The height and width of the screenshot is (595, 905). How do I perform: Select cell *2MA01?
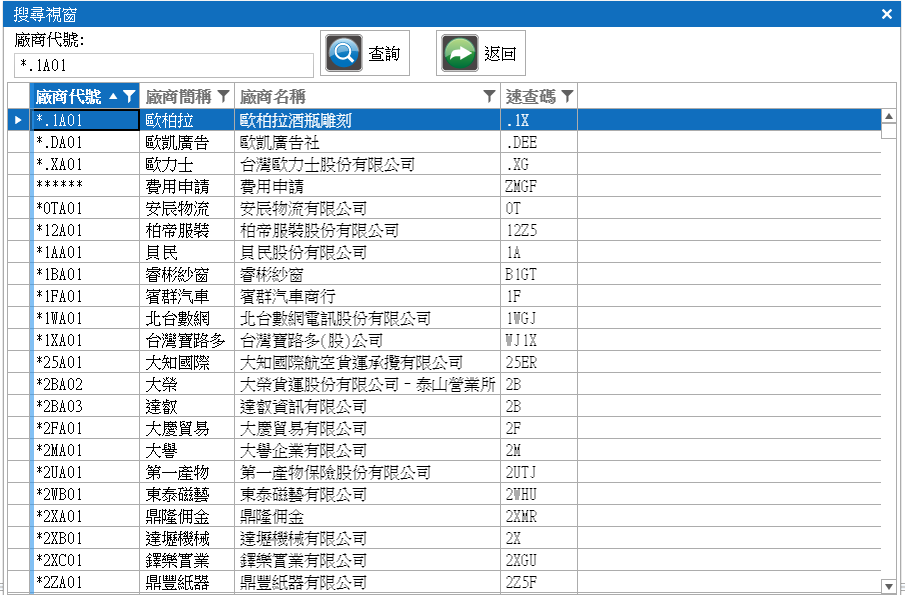(x=85, y=450)
